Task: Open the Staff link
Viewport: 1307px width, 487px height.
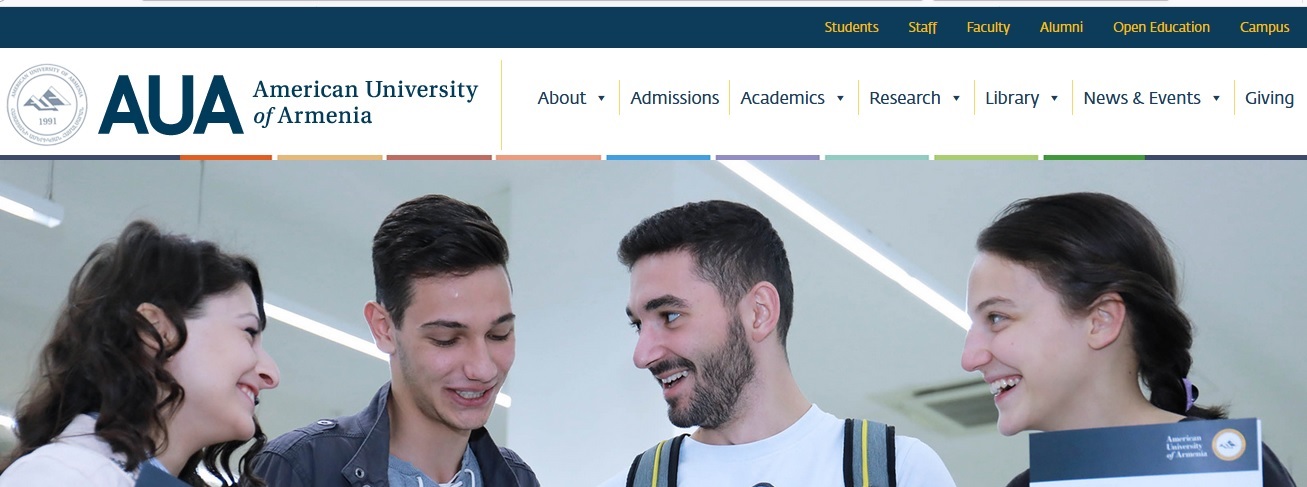Action: (922, 27)
